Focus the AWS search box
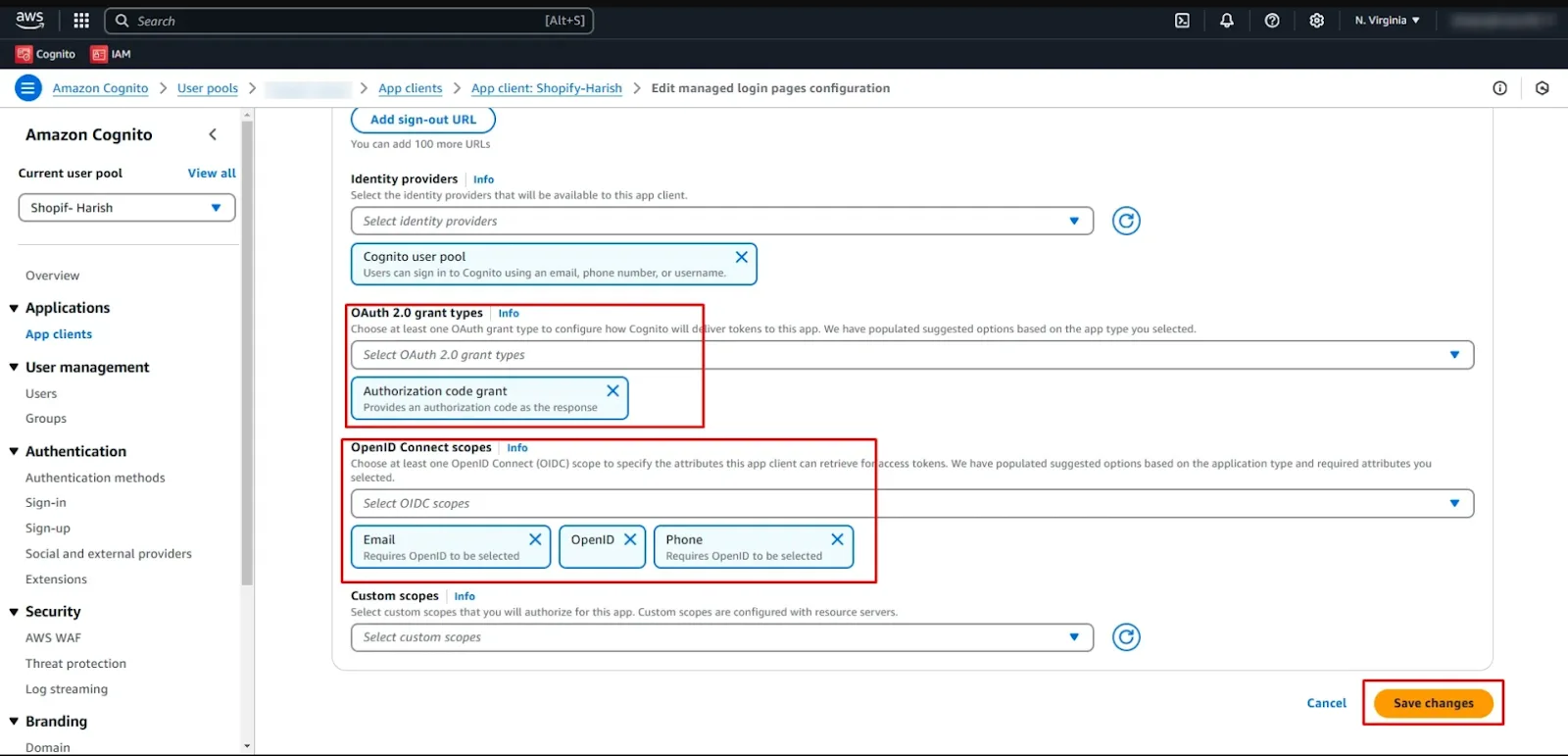The image size is (1568, 756). (349, 21)
